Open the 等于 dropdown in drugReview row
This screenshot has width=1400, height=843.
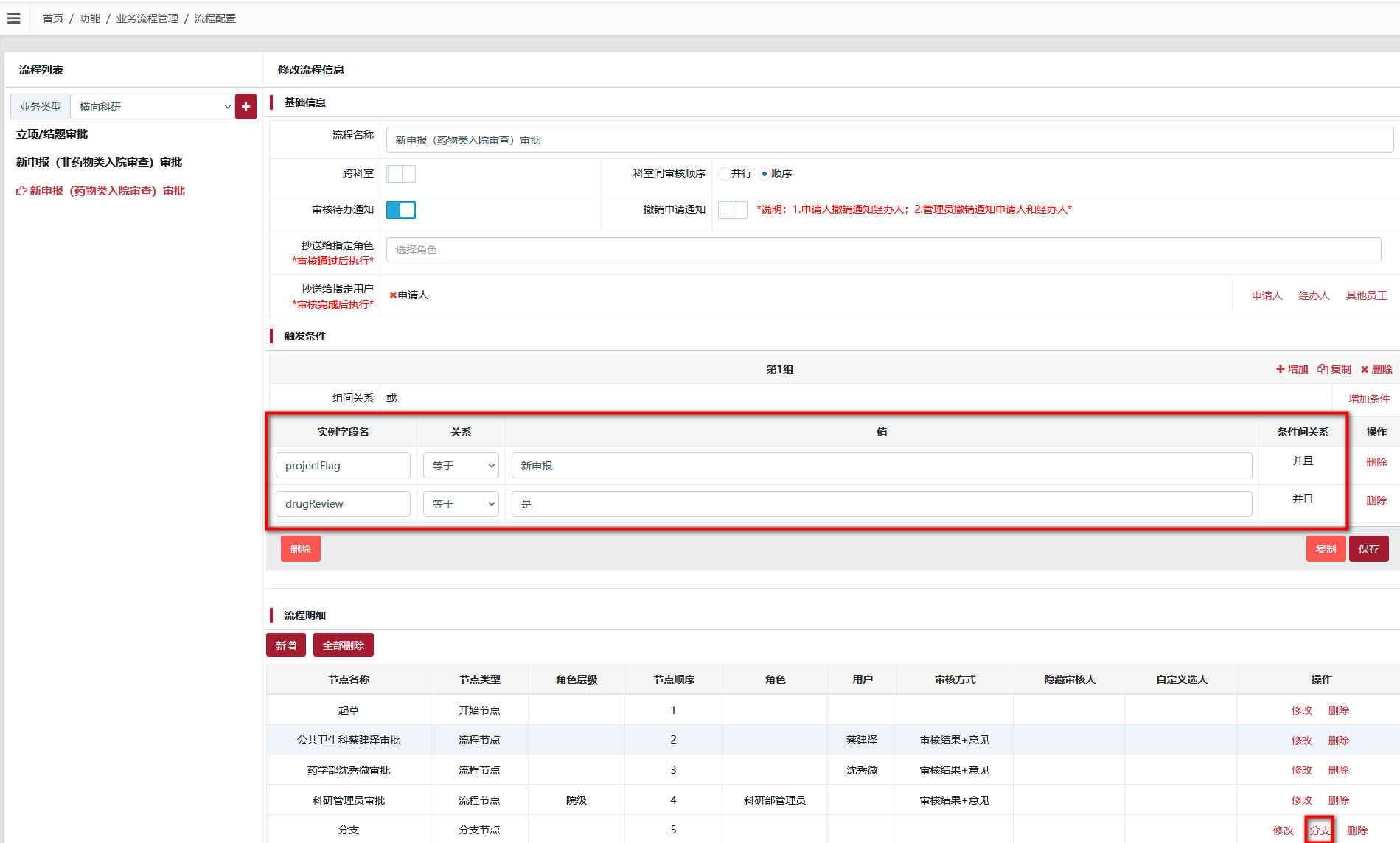point(461,504)
